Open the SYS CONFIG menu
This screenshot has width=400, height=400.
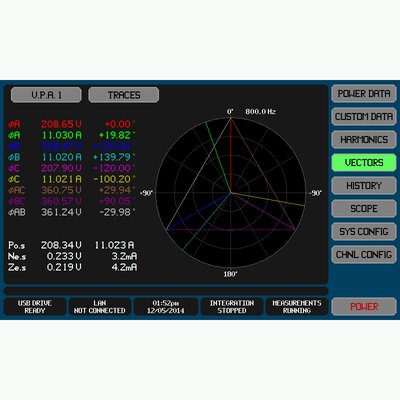pyautogui.click(x=364, y=232)
